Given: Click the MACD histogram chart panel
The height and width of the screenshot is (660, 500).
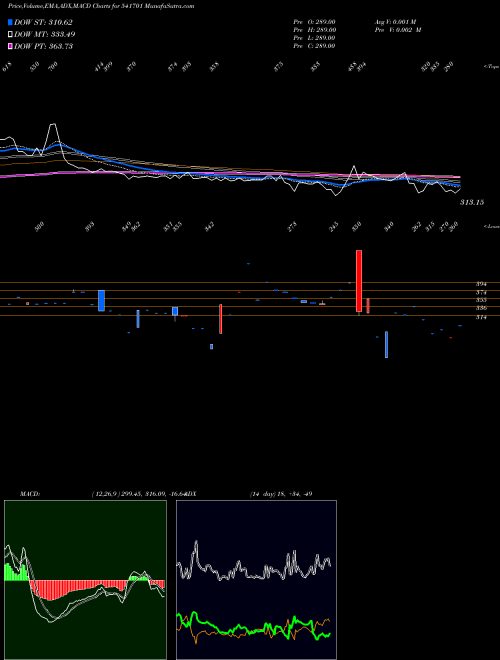Looking at the screenshot, I should pyautogui.click(x=85, y=580).
